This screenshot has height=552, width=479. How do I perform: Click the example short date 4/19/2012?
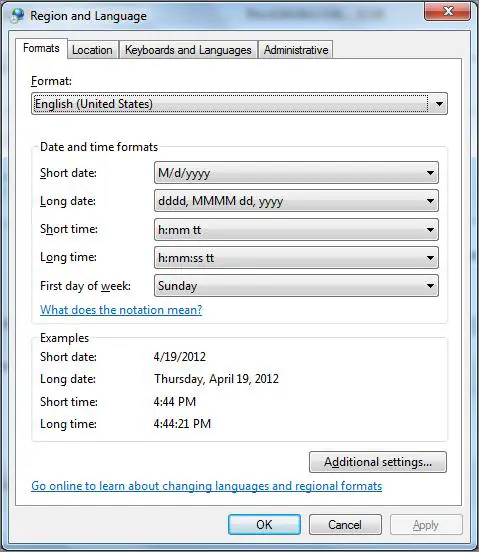pyautogui.click(x=180, y=357)
